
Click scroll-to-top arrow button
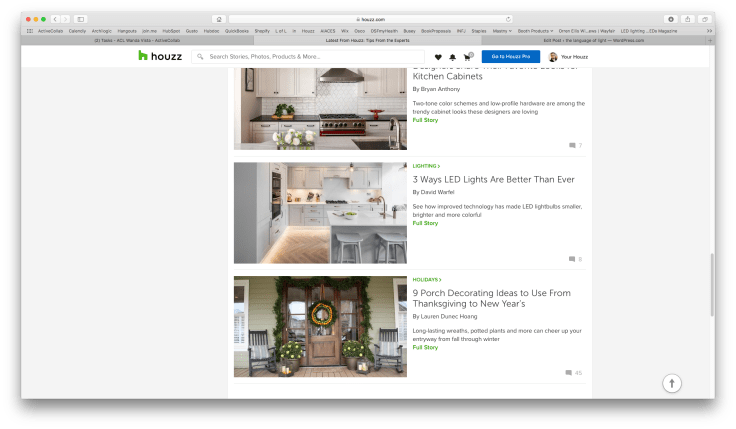pyautogui.click(x=672, y=383)
